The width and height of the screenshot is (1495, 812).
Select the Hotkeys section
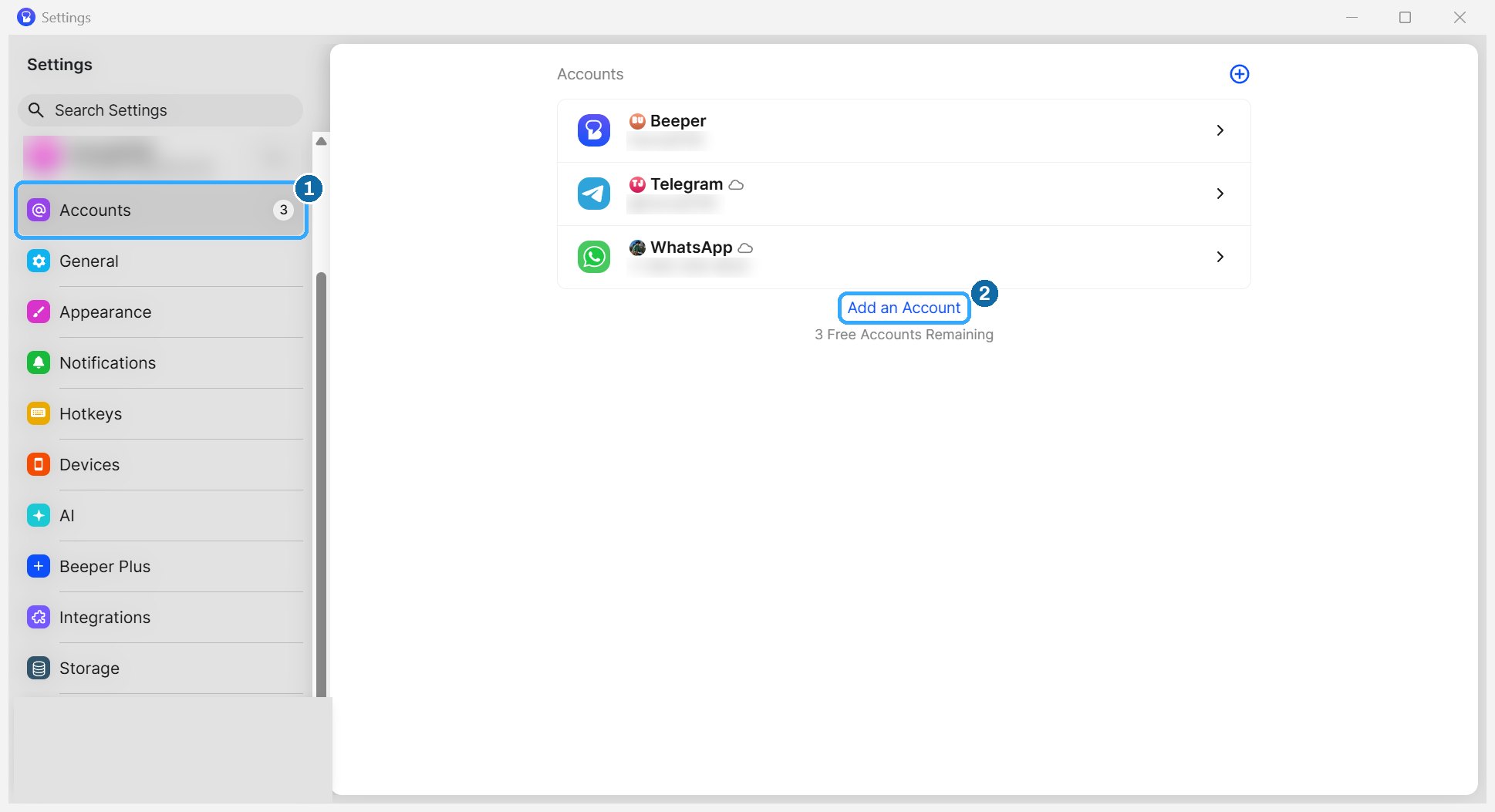click(x=161, y=413)
